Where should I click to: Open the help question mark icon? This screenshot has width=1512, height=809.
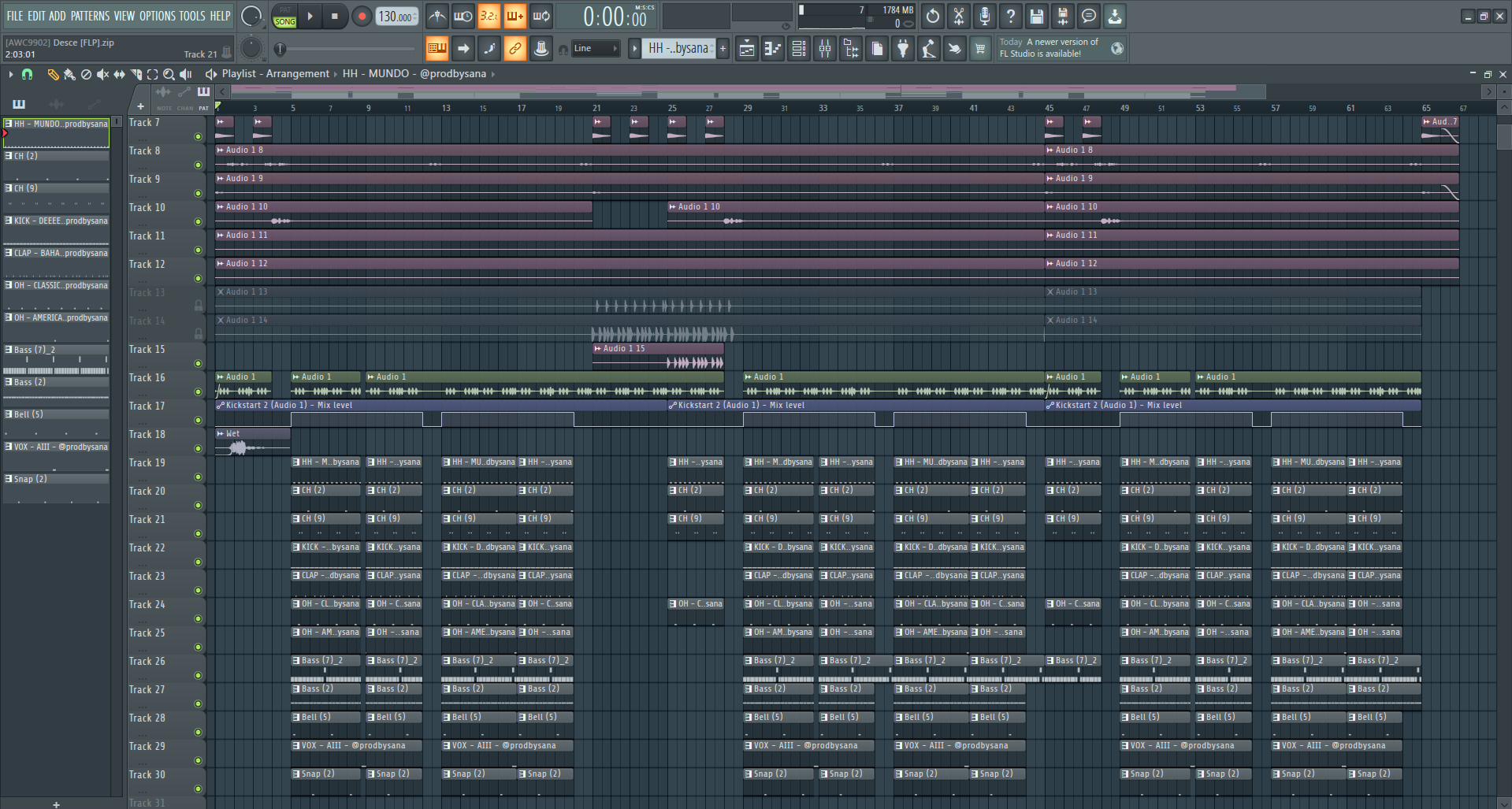click(x=1011, y=16)
